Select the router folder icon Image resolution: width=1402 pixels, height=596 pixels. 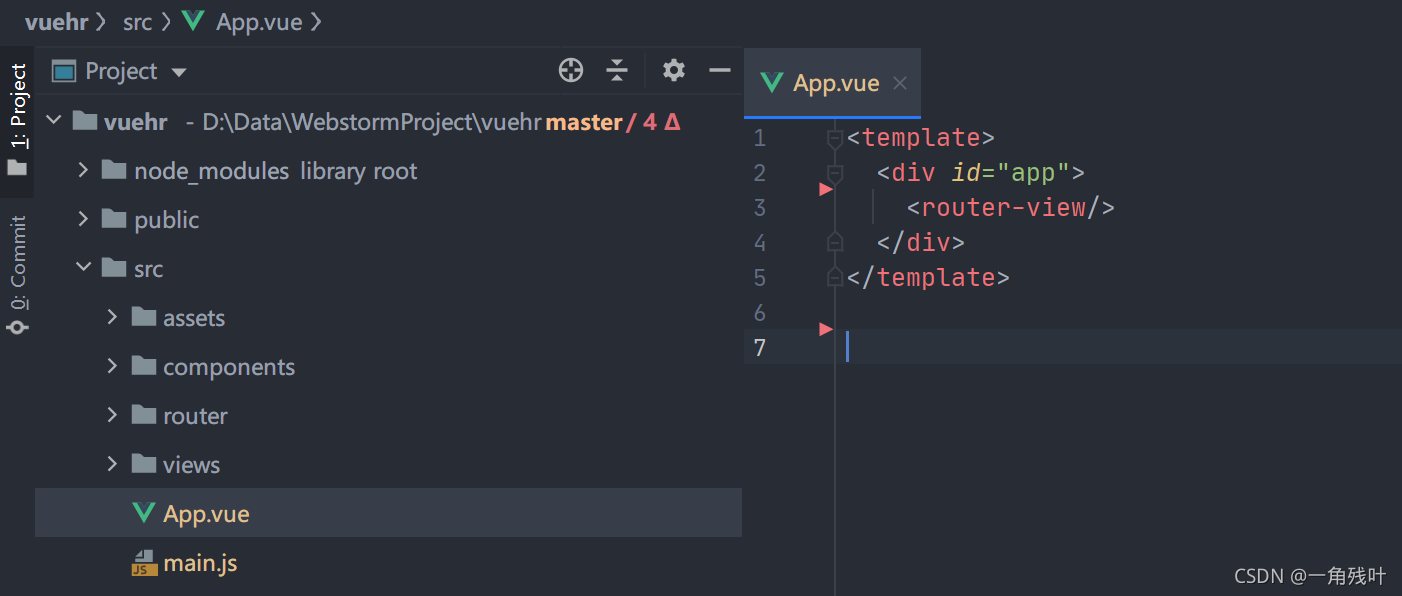point(144,415)
